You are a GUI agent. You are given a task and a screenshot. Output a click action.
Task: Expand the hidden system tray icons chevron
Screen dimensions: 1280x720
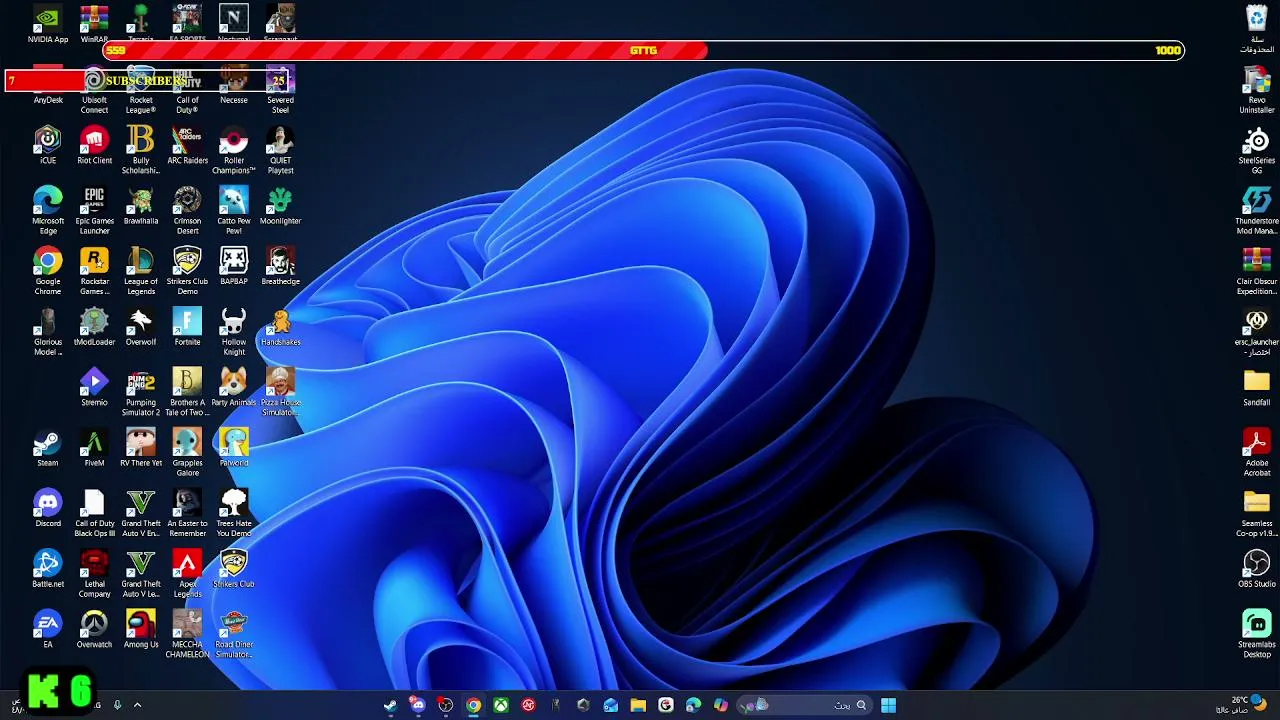[137, 705]
